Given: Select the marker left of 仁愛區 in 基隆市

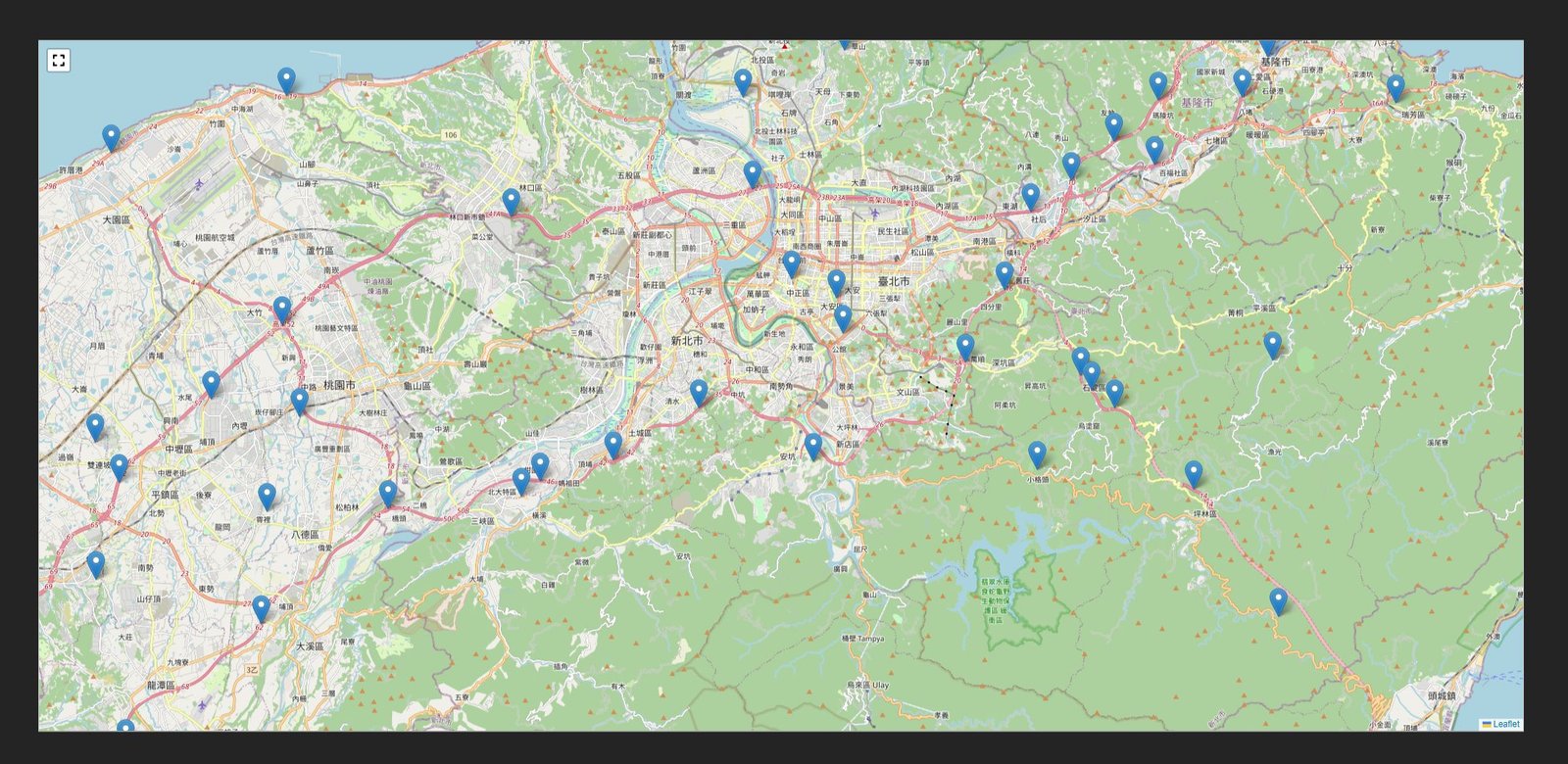Looking at the screenshot, I should coord(1243,82).
